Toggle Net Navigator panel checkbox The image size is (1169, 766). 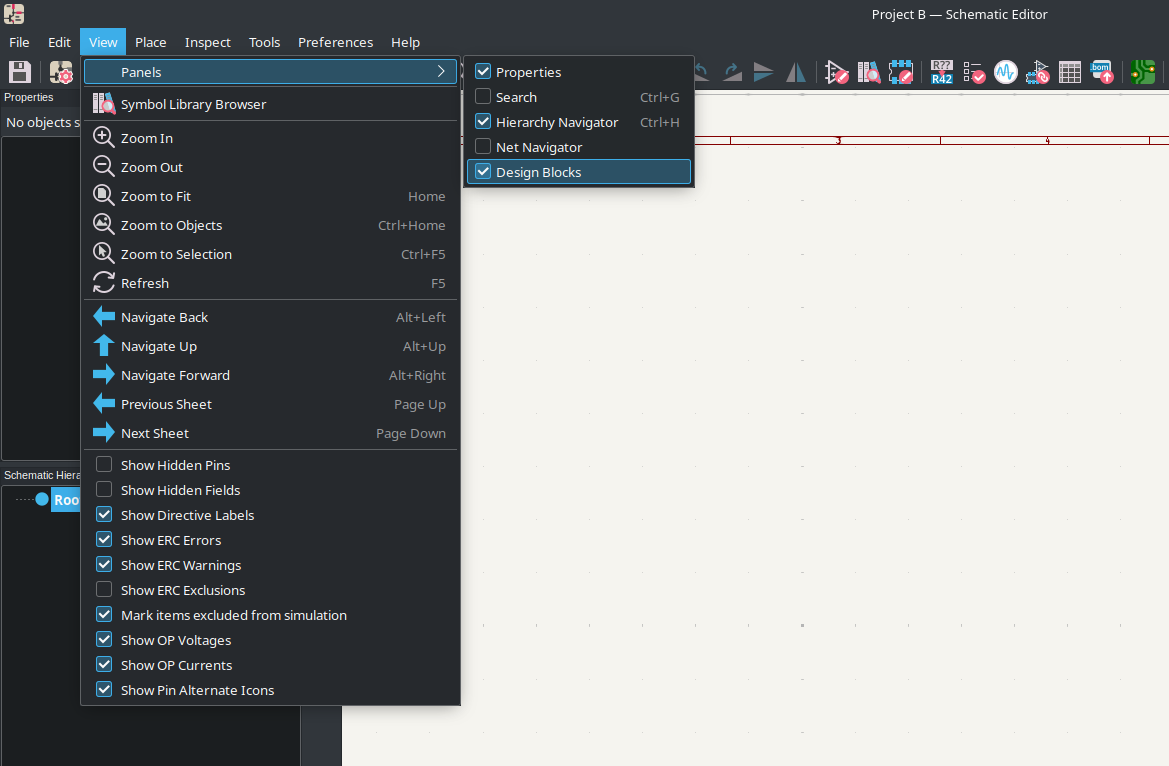483,147
